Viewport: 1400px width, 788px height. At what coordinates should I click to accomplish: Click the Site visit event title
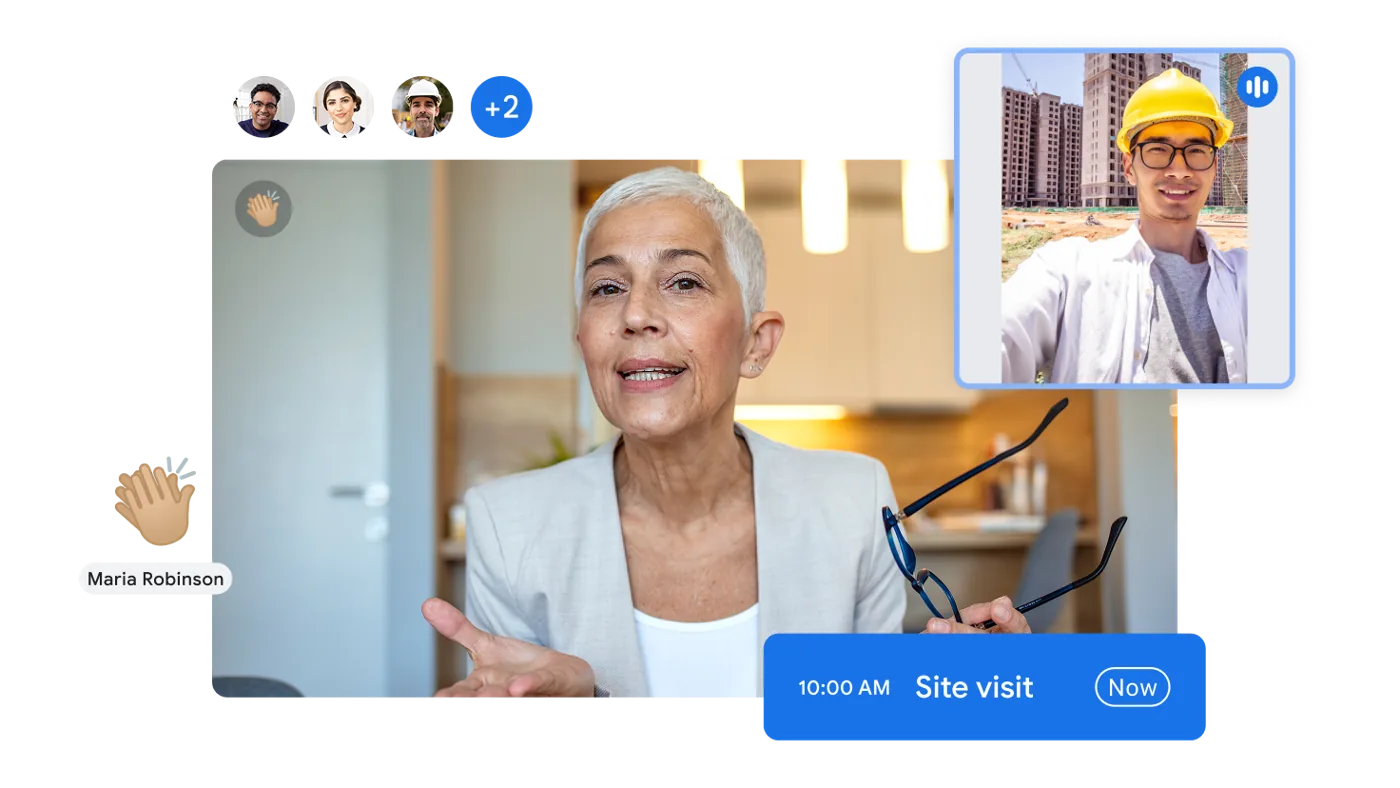tap(974, 687)
